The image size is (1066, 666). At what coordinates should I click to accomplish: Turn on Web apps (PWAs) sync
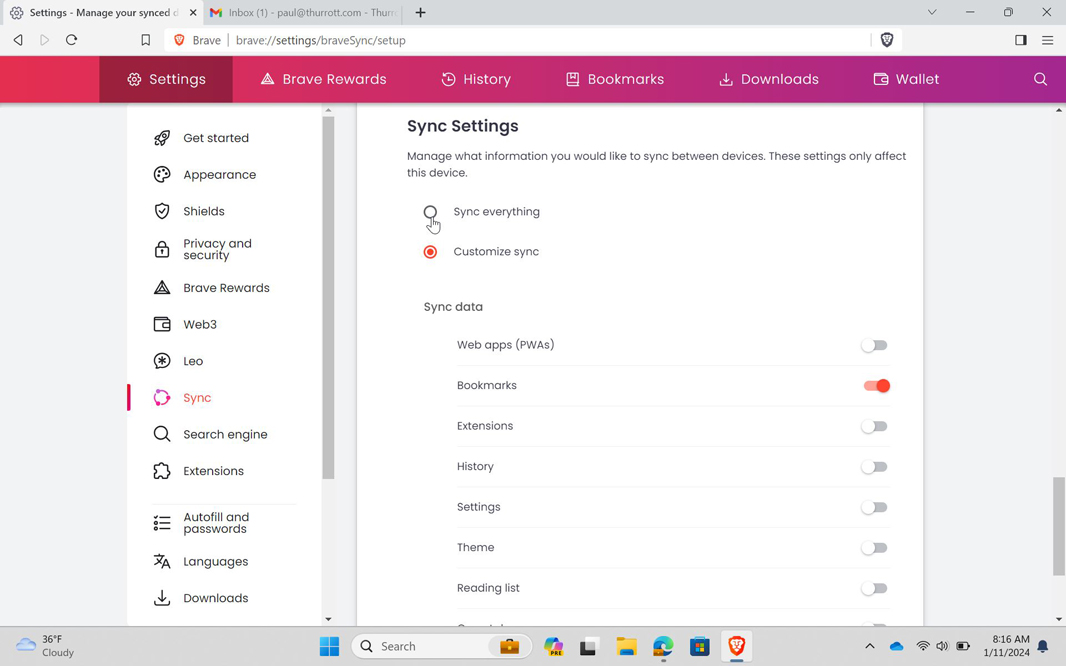(874, 345)
